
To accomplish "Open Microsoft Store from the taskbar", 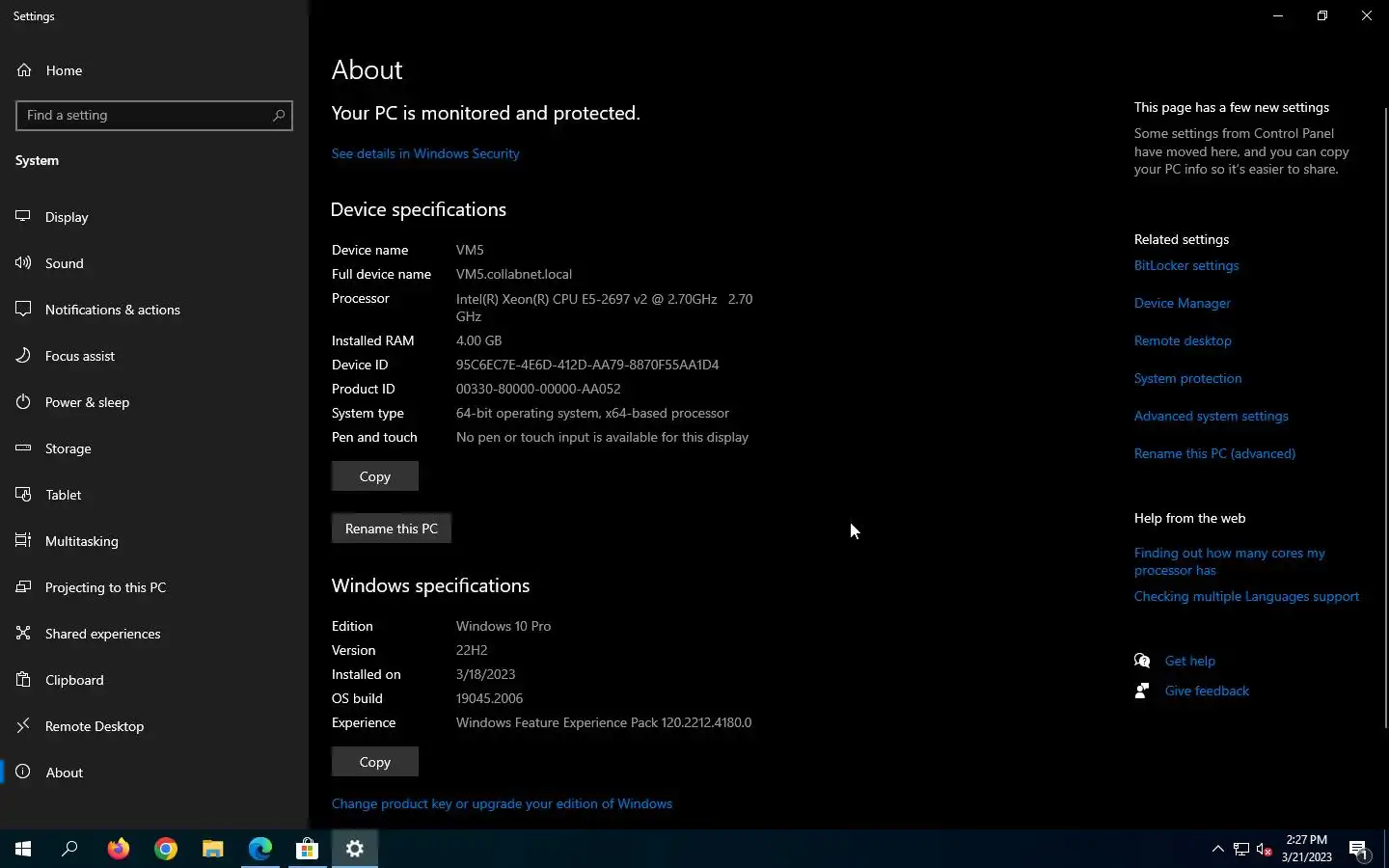I will click(308, 849).
